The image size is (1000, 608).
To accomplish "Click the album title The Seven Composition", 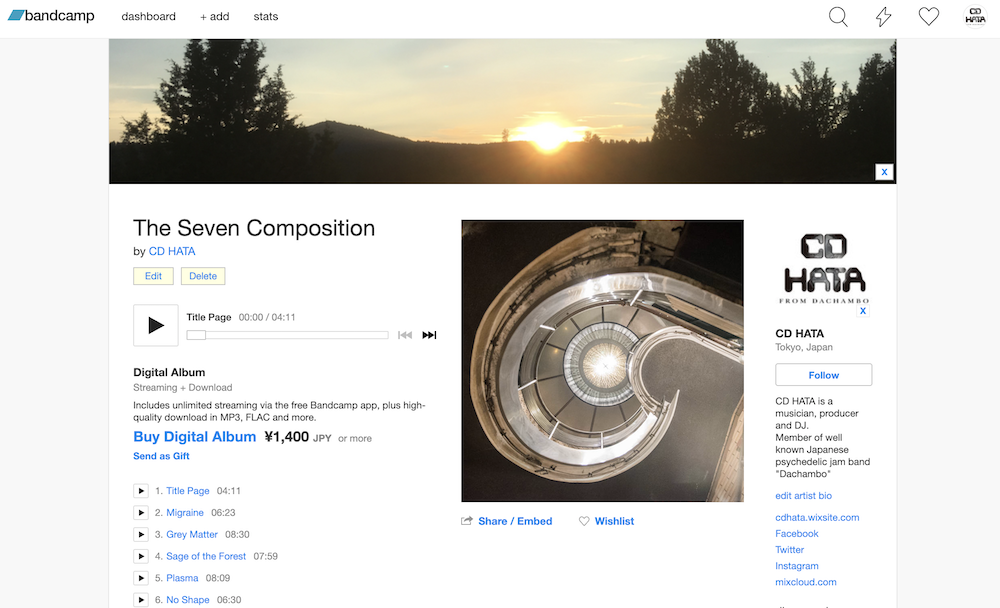I will (254, 228).
